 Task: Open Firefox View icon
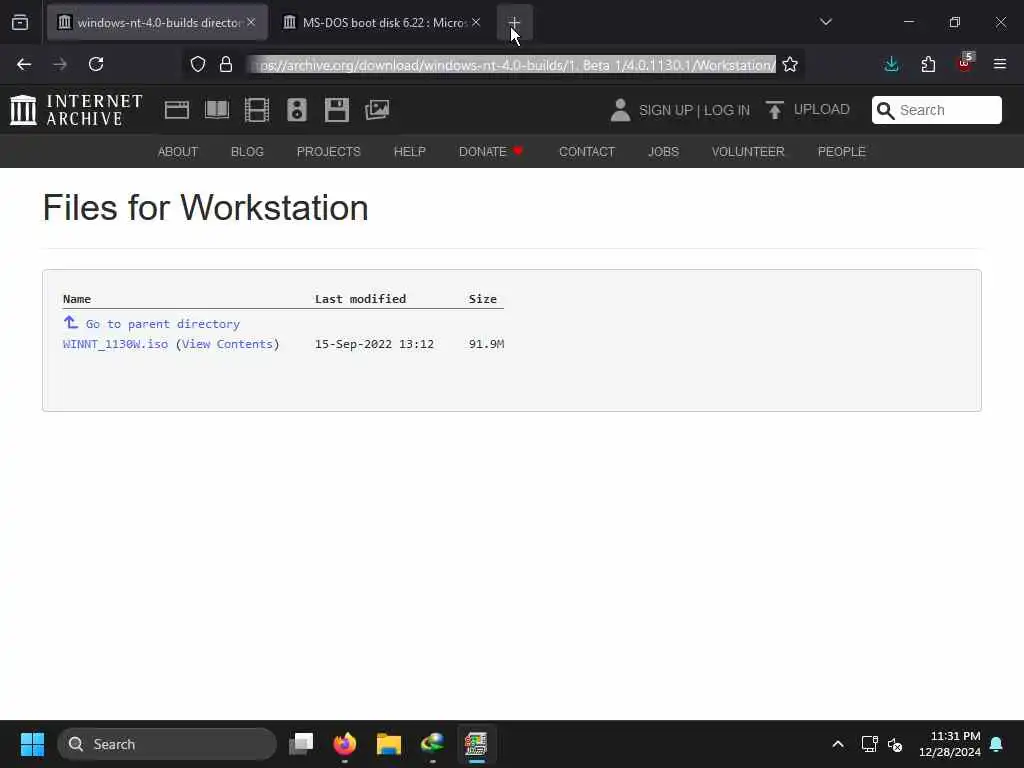coord(20,22)
